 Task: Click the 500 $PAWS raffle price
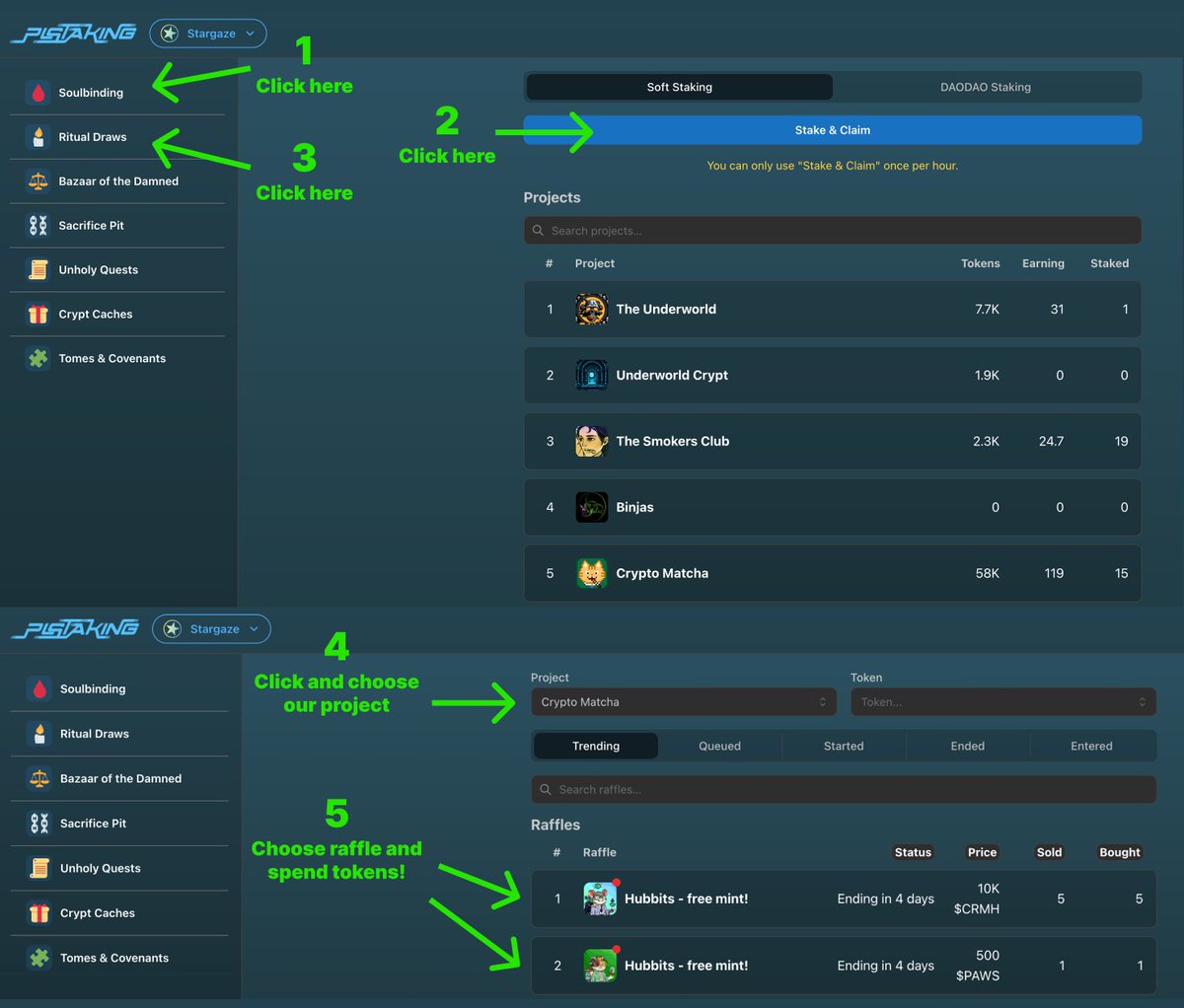978,966
